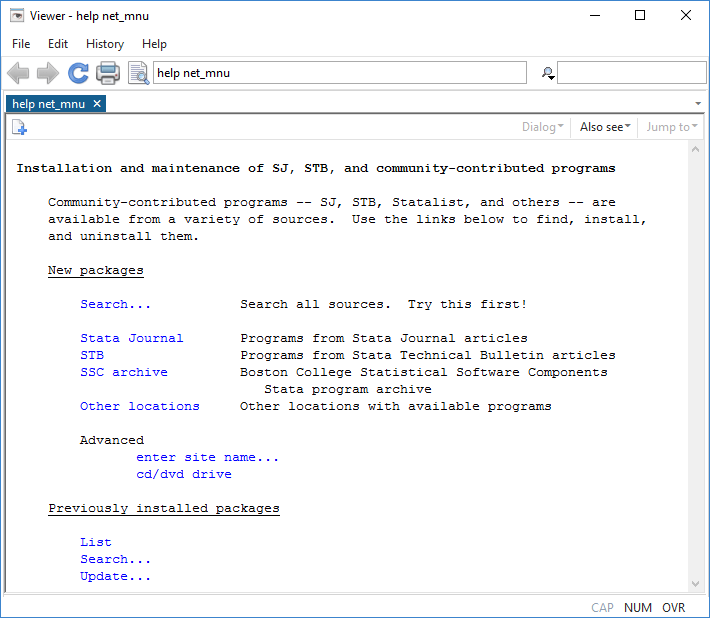Open the search magnifier options dropdown
The height and width of the screenshot is (618, 710).
coord(548,73)
